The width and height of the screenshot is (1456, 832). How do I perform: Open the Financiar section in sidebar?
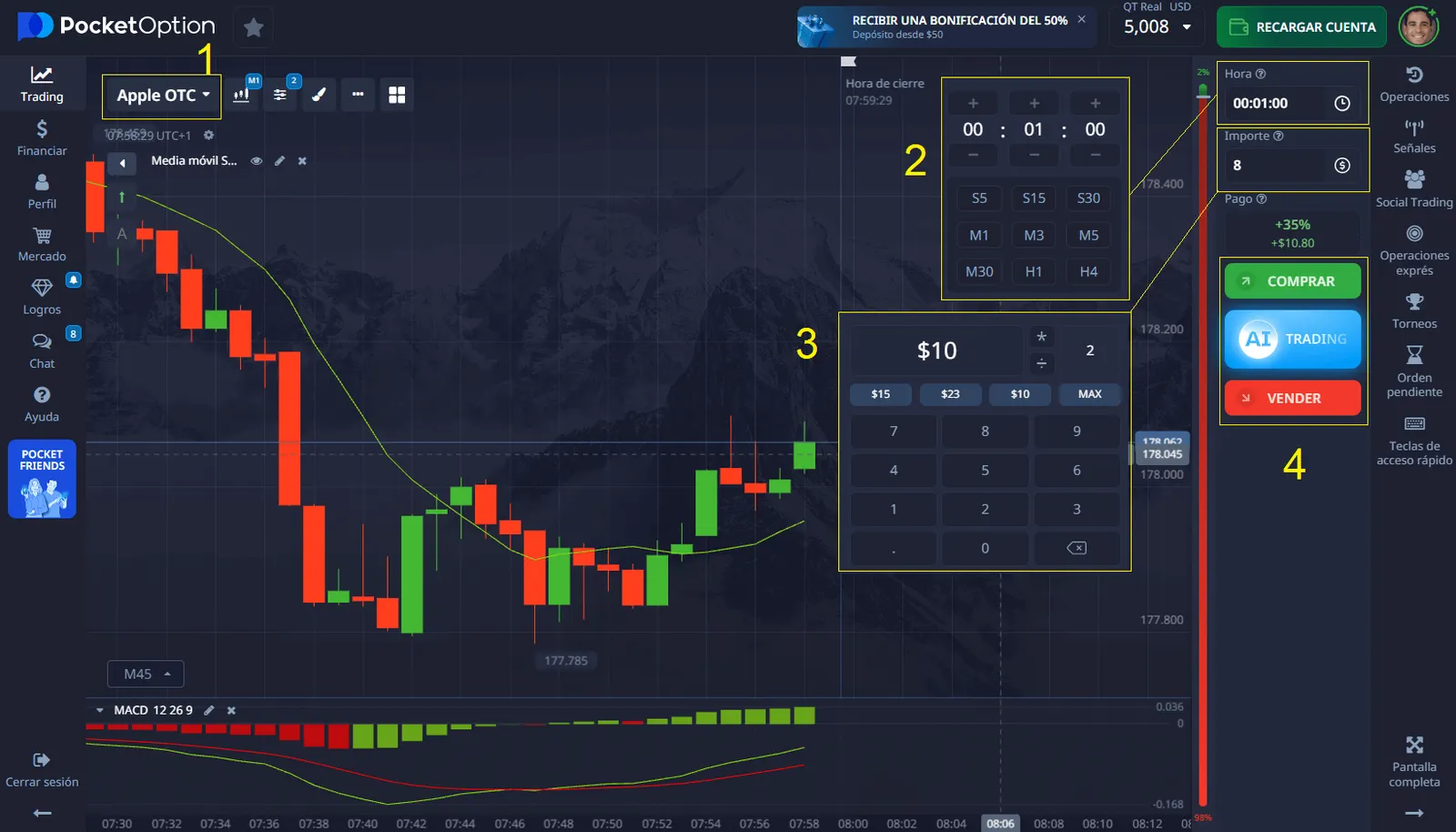point(42,137)
